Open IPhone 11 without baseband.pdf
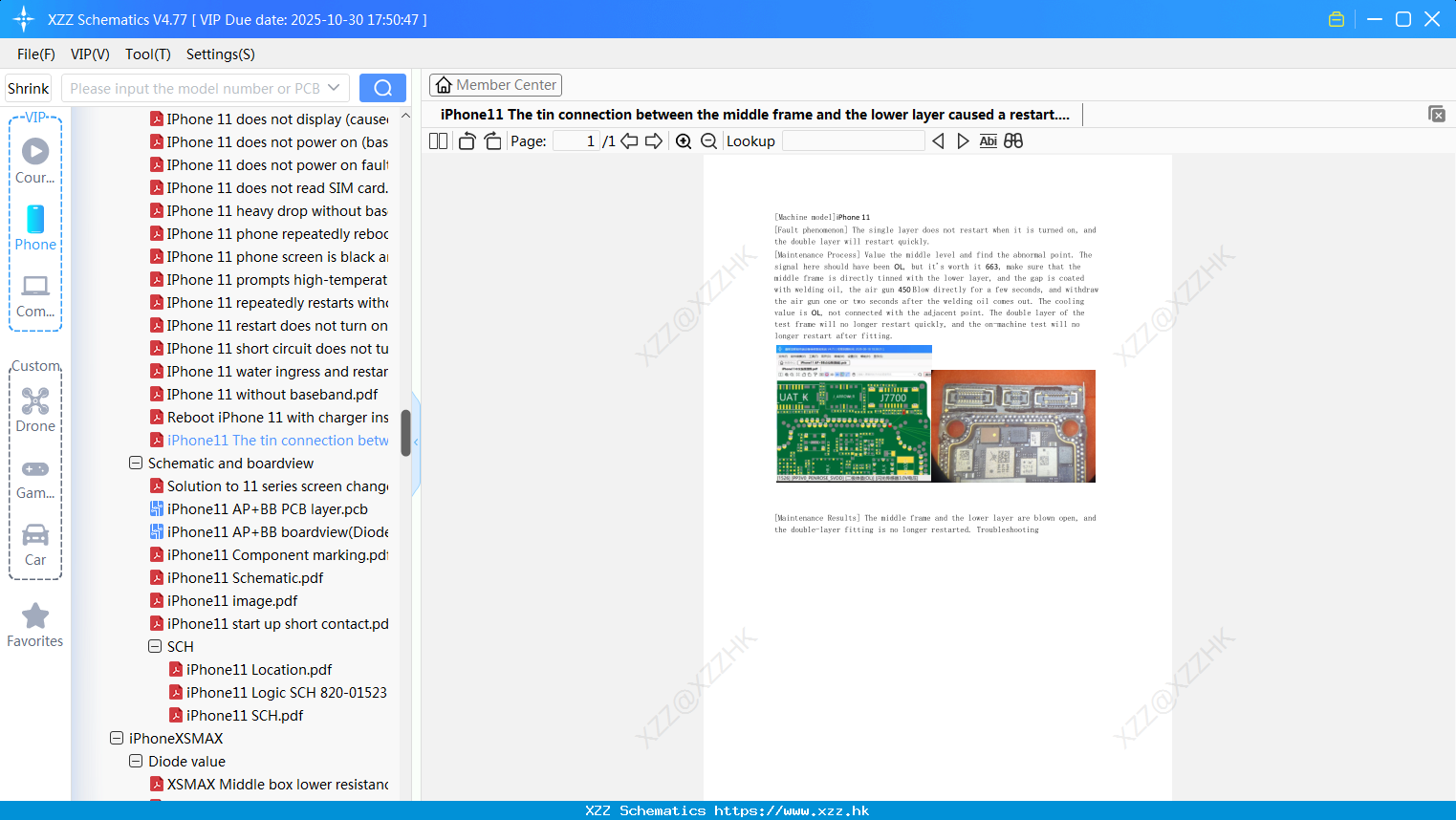The width and height of the screenshot is (1456, 820). point(264,394)
